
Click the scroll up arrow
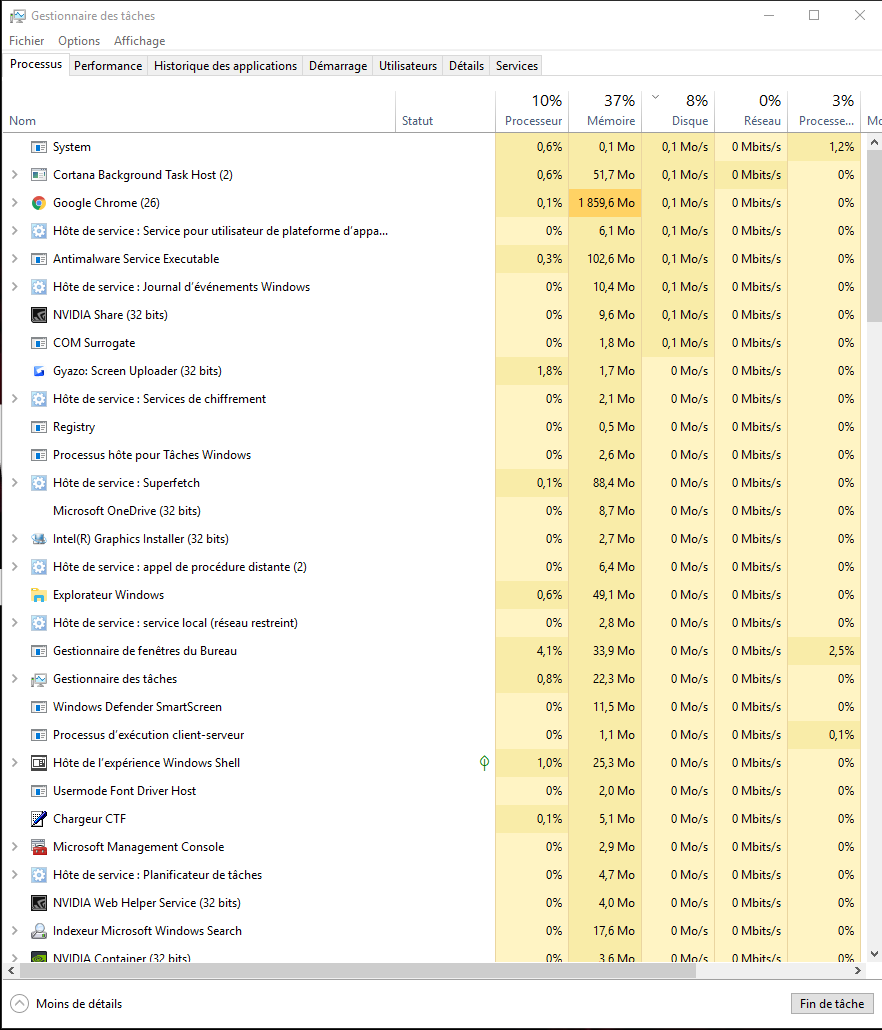click(x=874, y=142)
